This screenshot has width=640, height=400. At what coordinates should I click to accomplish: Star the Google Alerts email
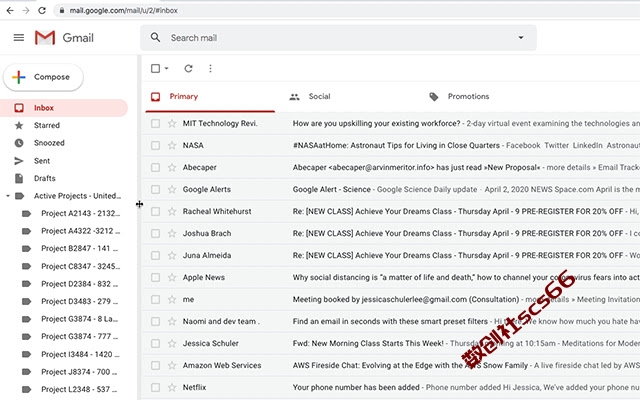pyautogui.click(x=172, y=189)
